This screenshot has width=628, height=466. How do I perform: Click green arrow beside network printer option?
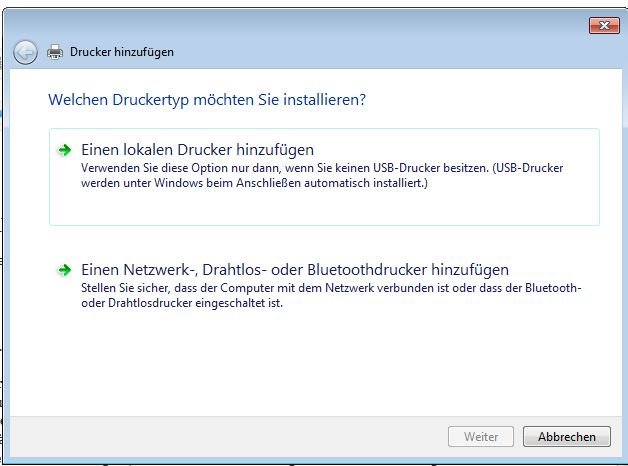click(x=64, y=270)
